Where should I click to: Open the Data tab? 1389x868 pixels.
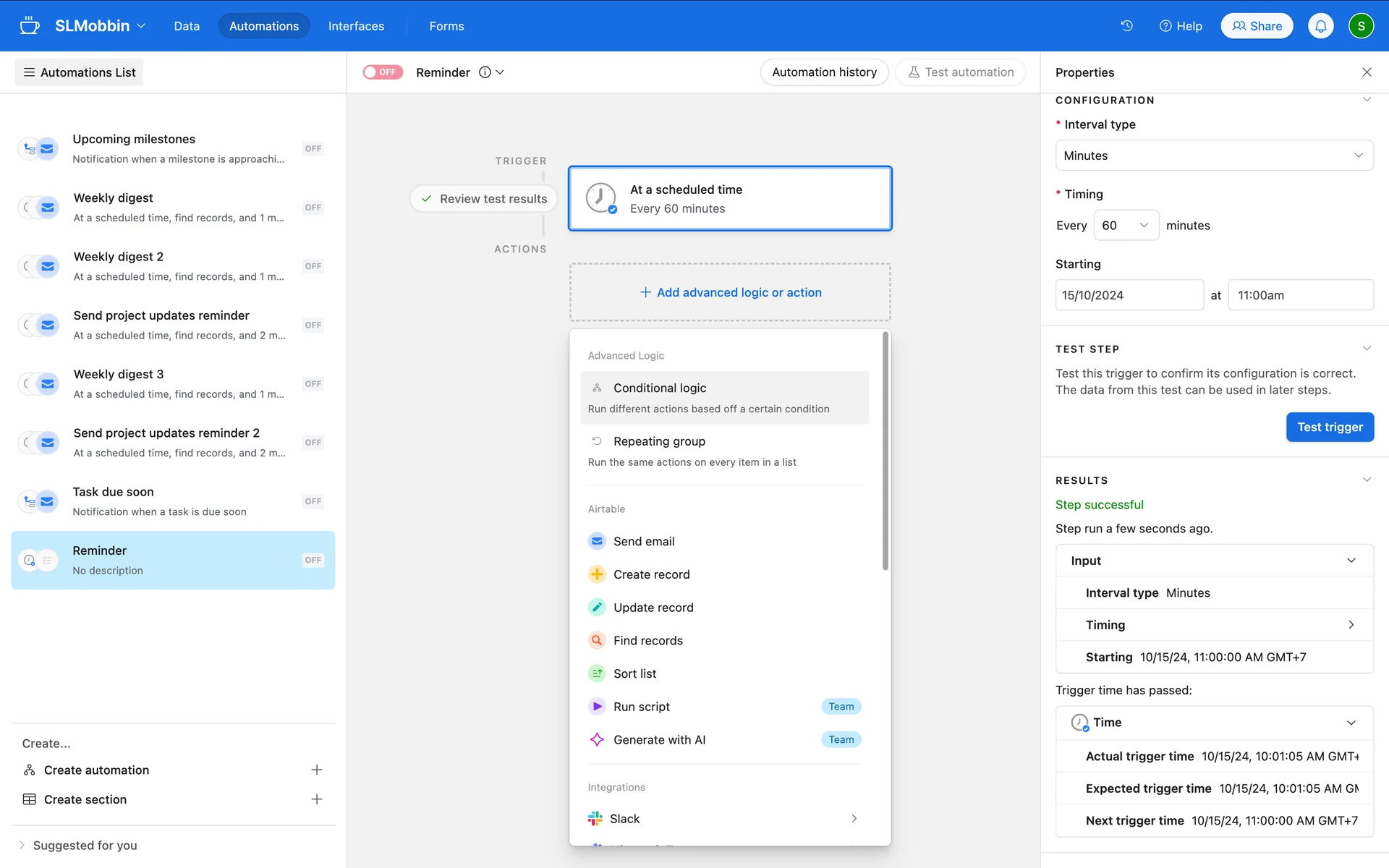(x=187, y=26)
